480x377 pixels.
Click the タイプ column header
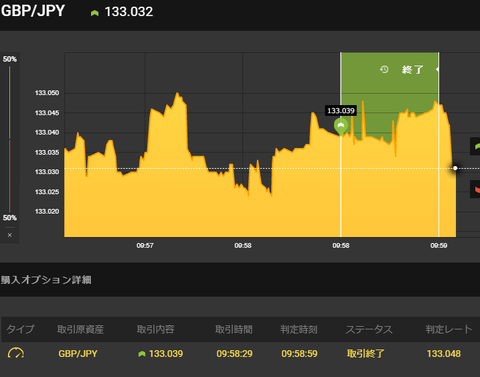(20, 329)
